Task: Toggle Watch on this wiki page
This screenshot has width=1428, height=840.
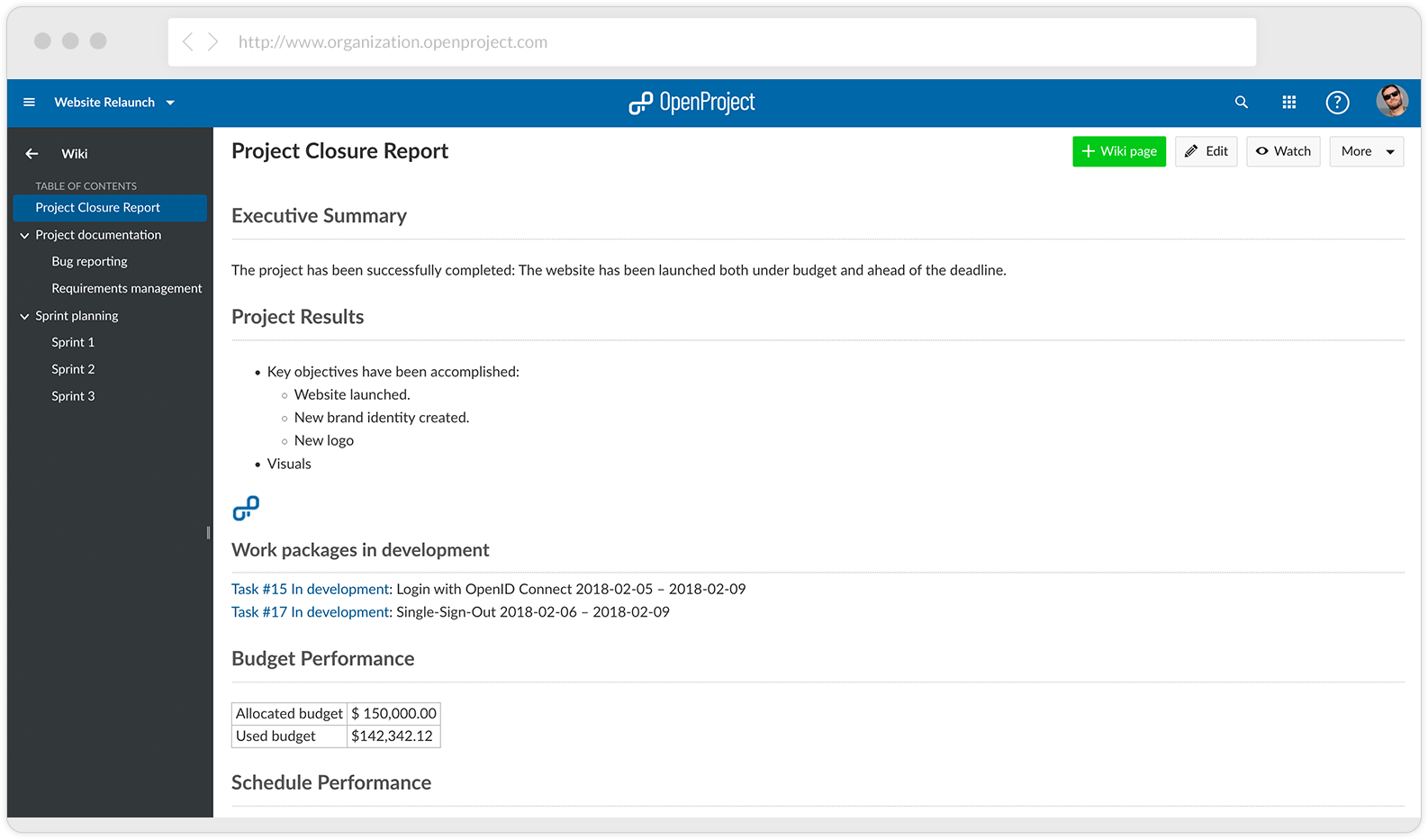Action: pos(1283,151)
